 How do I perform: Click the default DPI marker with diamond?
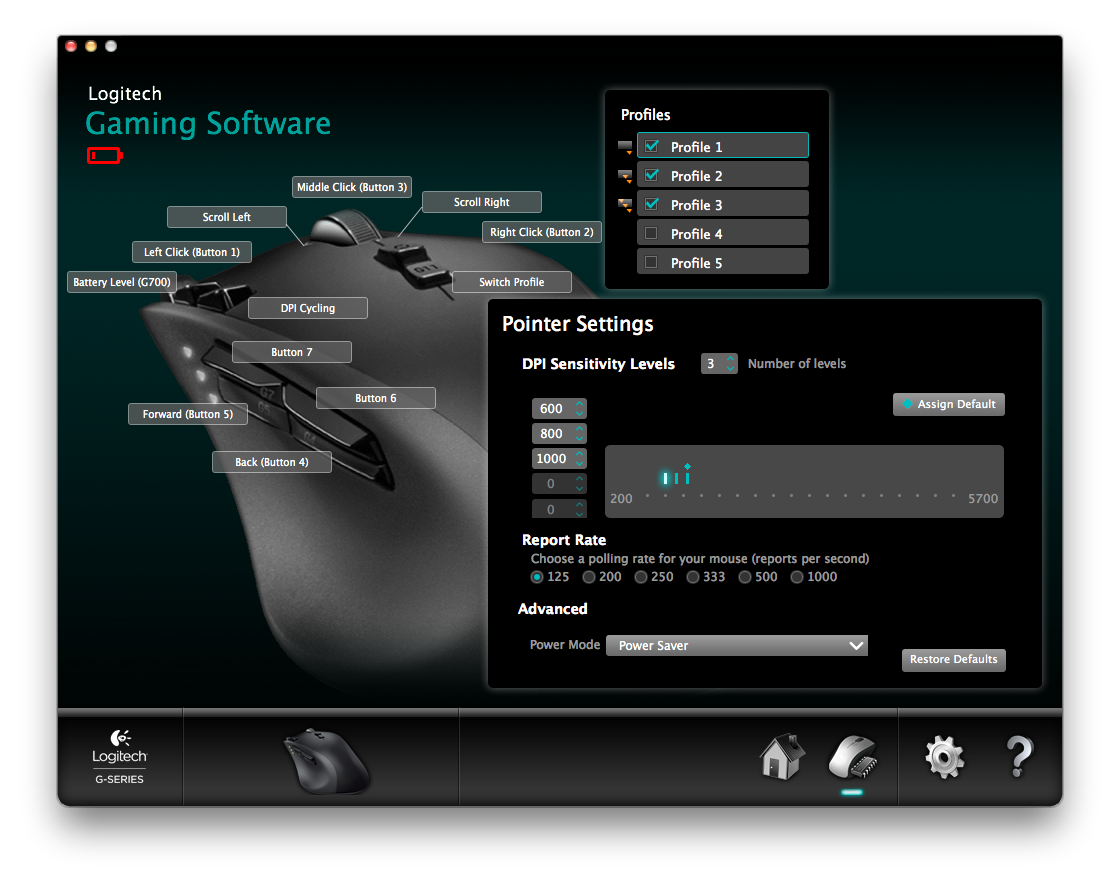click(687, 474)
